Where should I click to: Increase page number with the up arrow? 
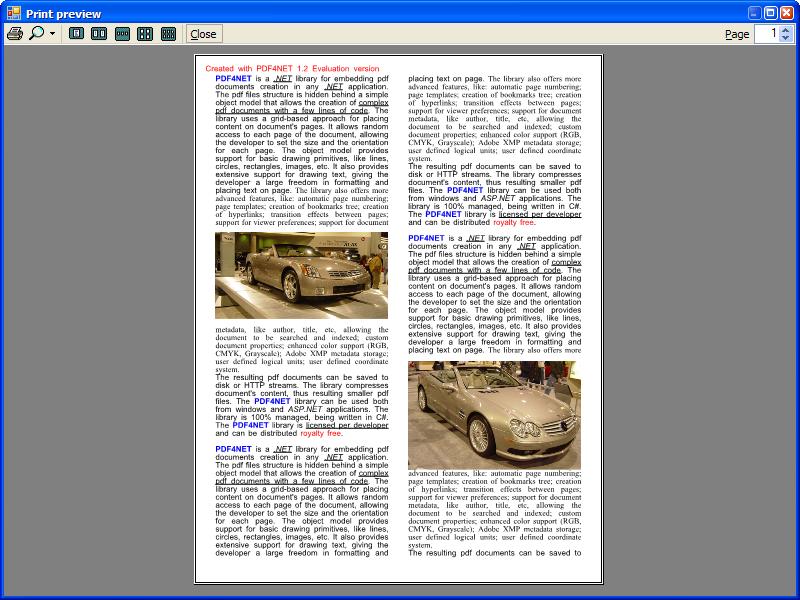point(786,30)
